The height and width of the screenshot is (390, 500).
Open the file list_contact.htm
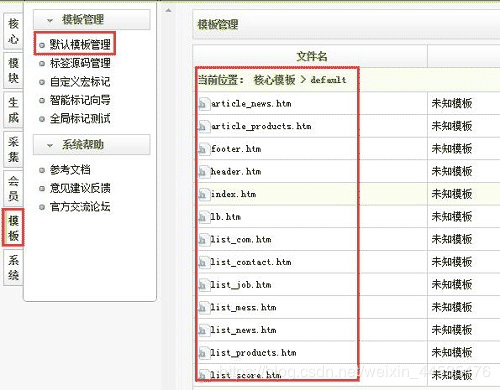251,262
